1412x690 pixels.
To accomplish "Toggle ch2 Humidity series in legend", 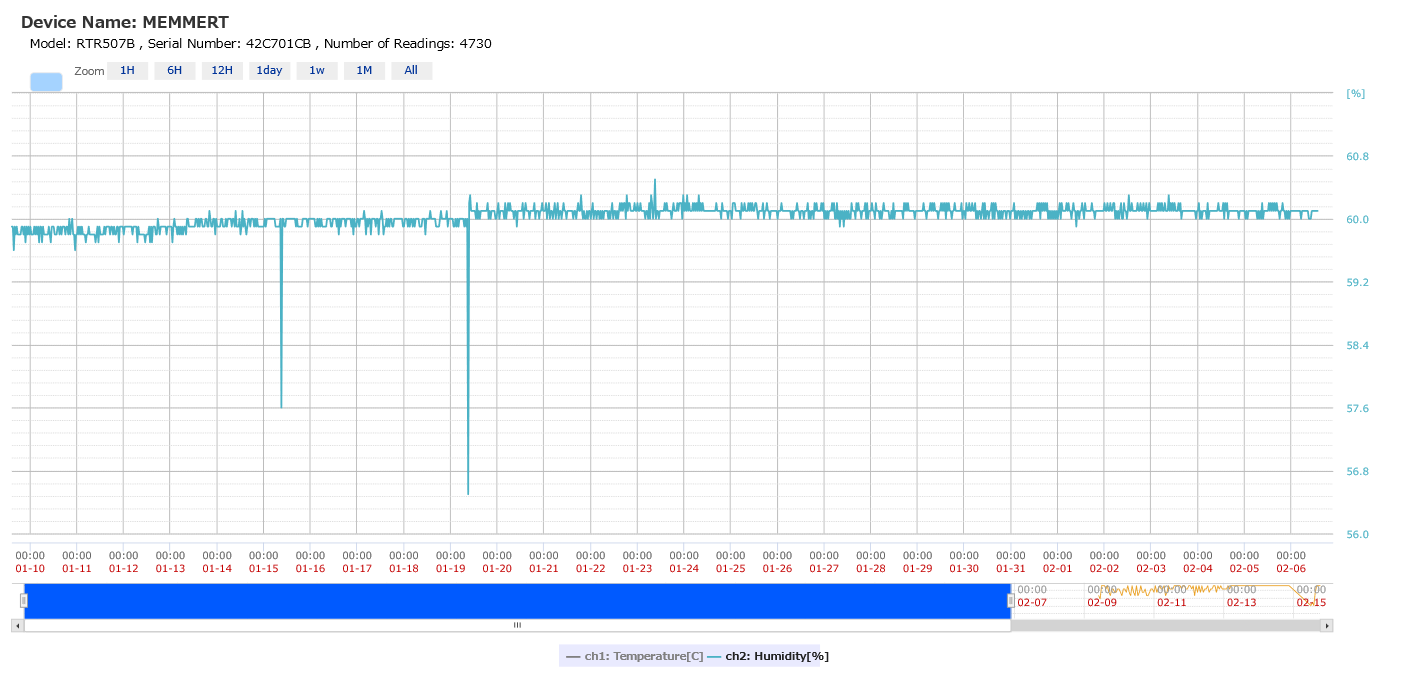I will (x=768, y=656).
